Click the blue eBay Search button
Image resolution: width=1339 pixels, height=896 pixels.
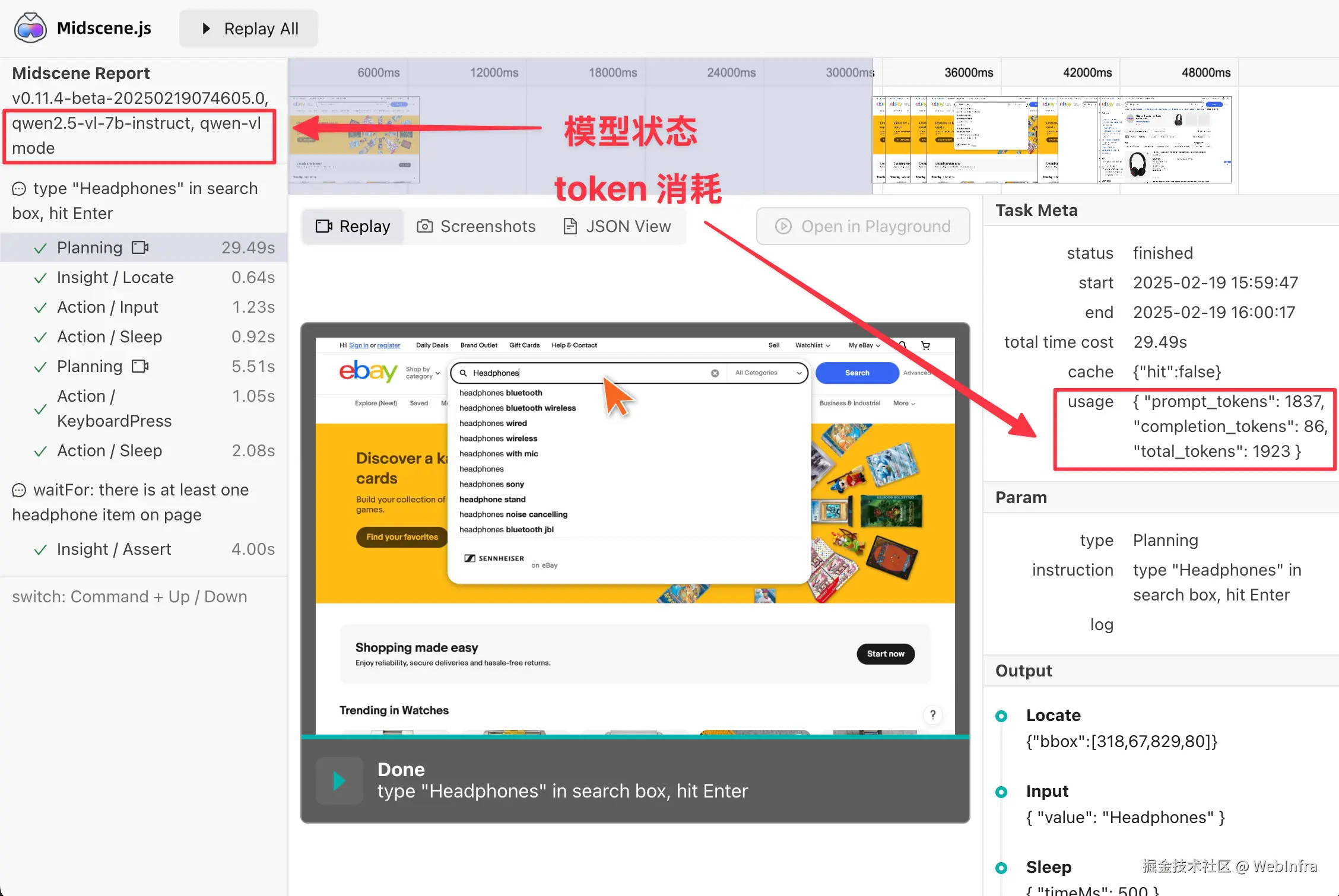pos(857,373)
